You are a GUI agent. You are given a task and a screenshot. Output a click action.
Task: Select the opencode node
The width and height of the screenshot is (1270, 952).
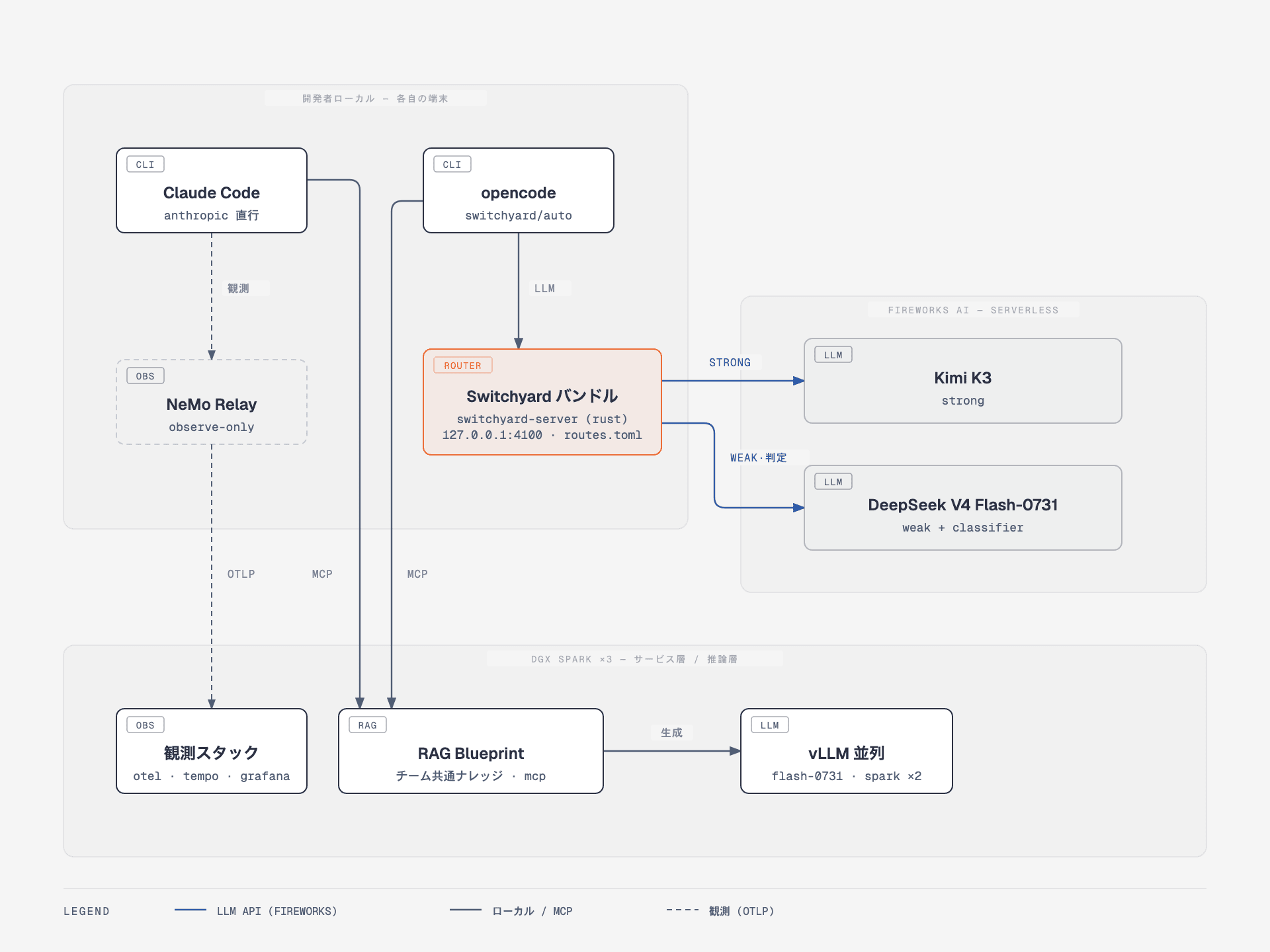(519, 190)
